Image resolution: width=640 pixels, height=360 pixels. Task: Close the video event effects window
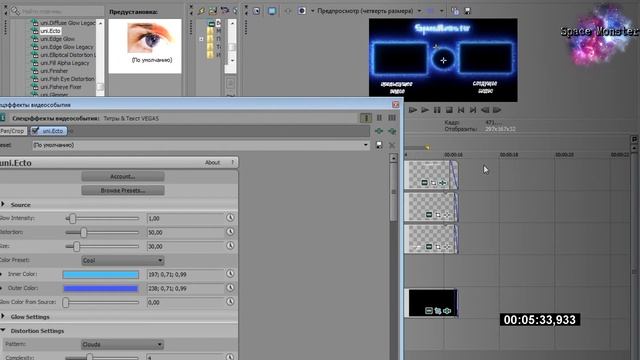396,104
